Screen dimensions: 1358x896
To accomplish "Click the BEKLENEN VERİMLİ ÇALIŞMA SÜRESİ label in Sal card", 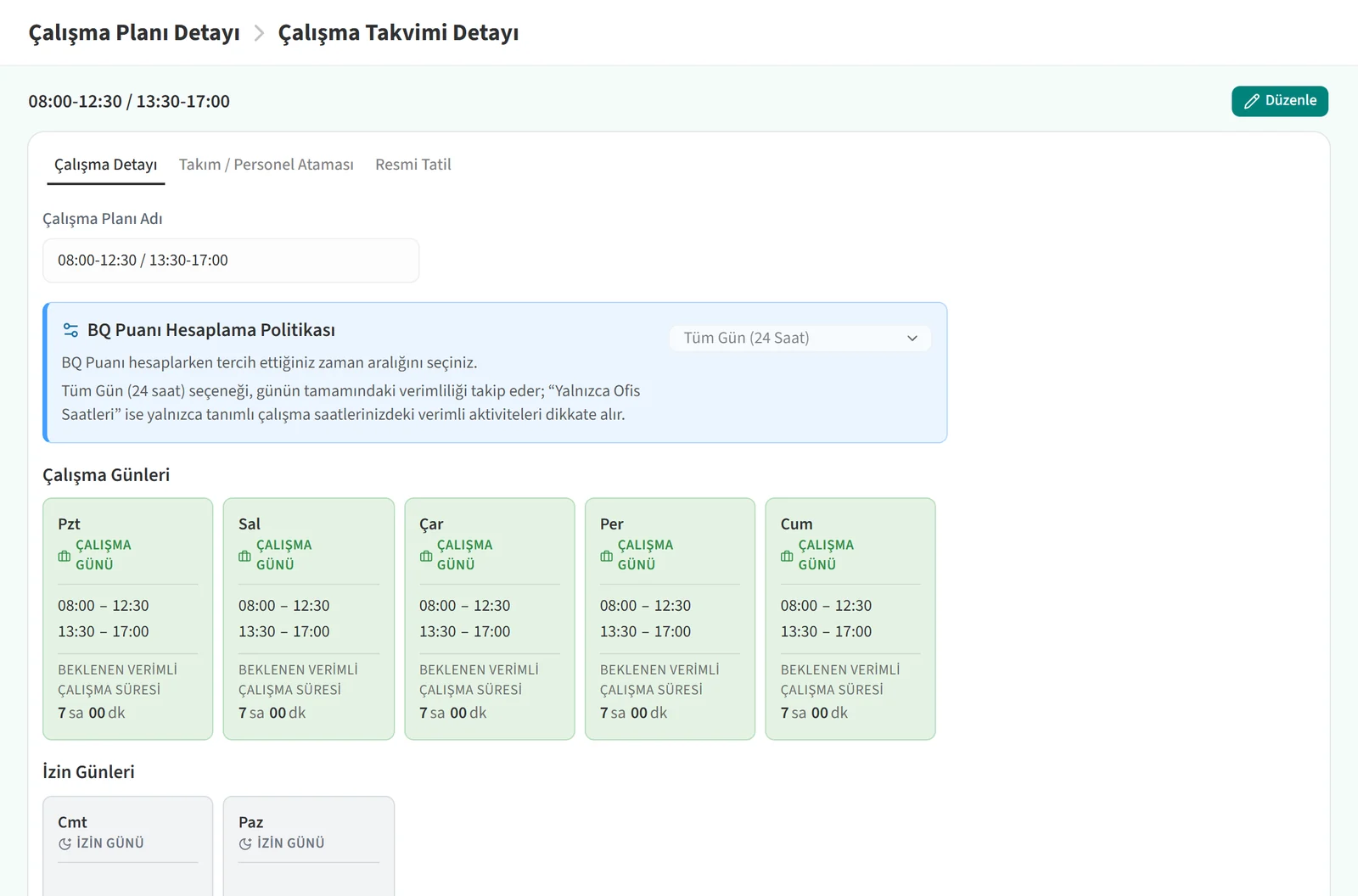I will (x=299, y=680).
